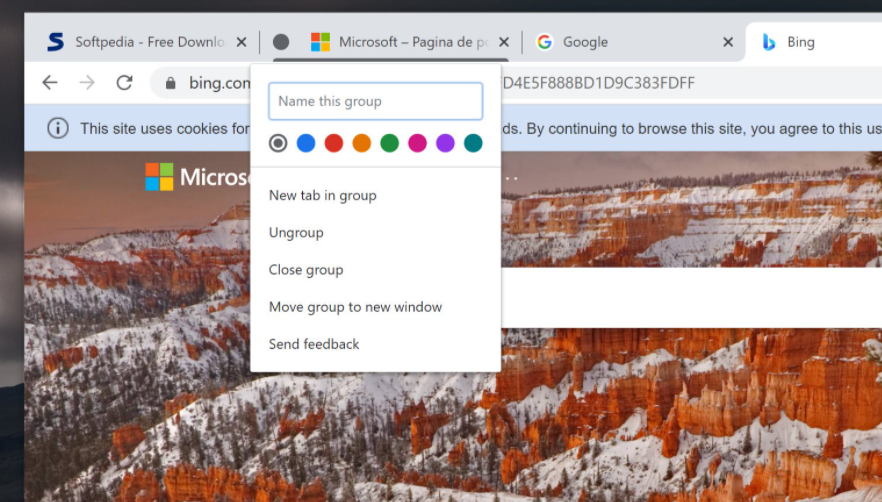Focus the Name this group field
The height and width of the screenshot is (502, 882).
[x=375, y=101]
